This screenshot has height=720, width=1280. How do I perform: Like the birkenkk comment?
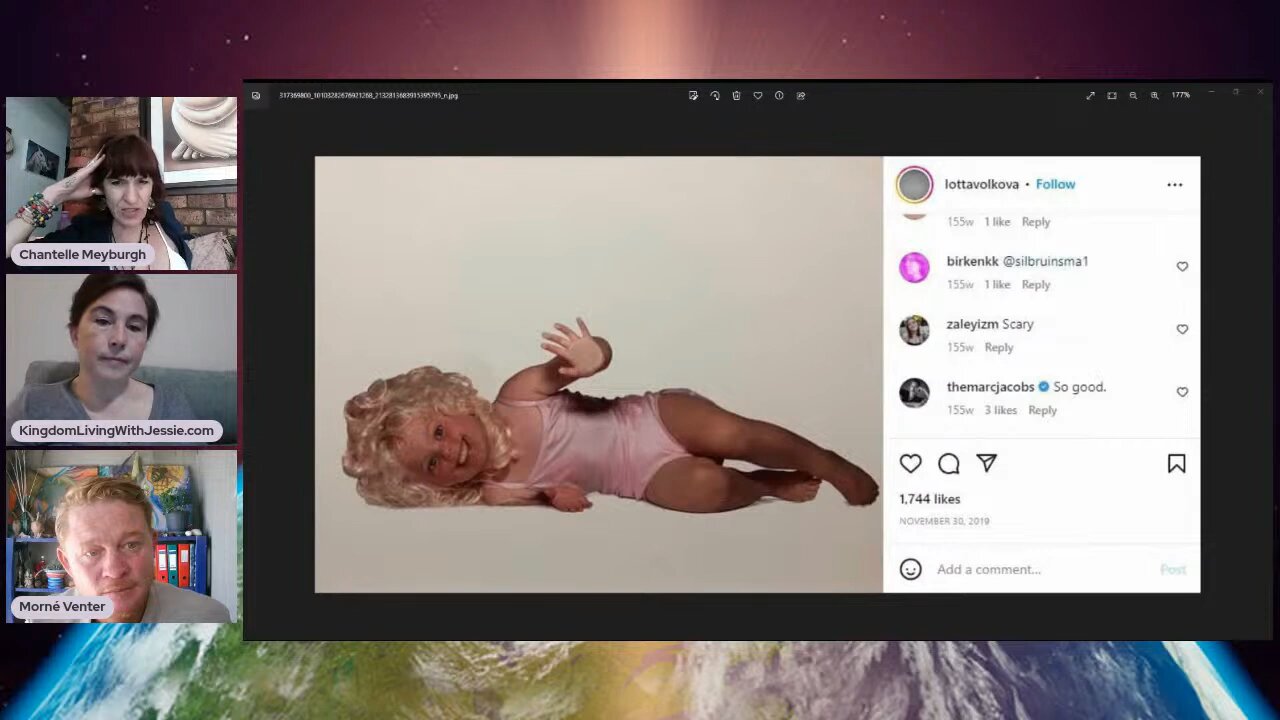1182,266
